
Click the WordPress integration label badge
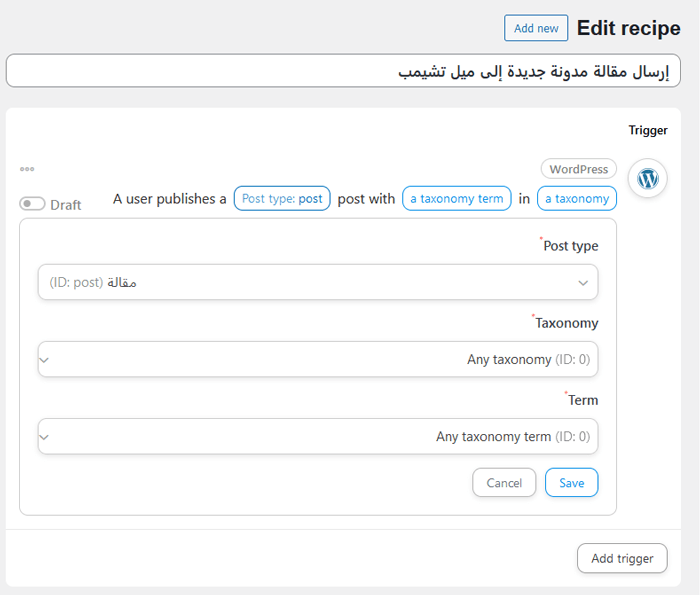click(579, 169)
